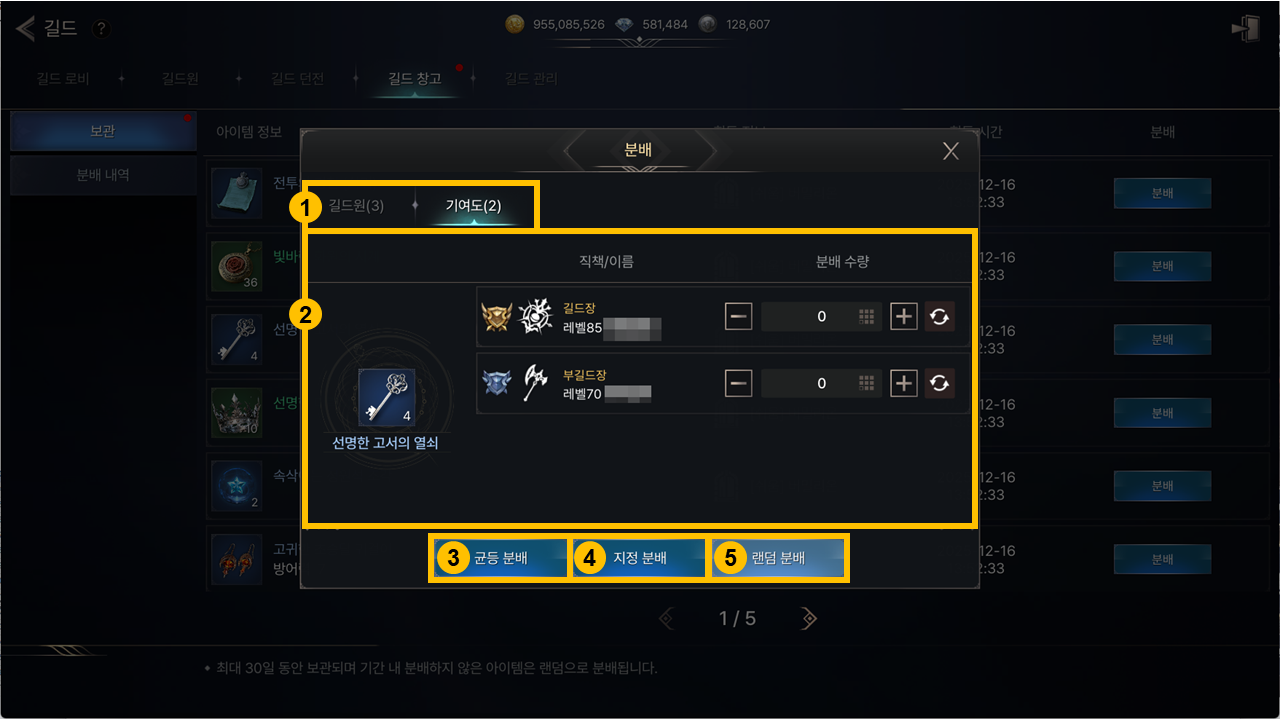1280x720 pixels.
Task: Open keypad icon in 부길드장 quantity field
Action: click(867, 383)
